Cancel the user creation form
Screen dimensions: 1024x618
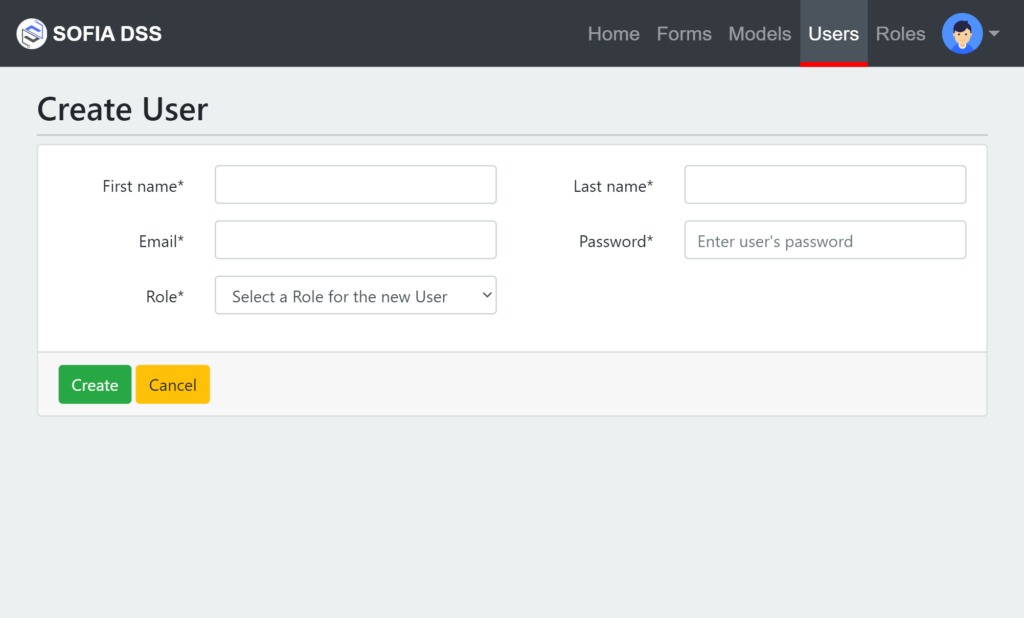pyautogui.click(x=172, y=385)
